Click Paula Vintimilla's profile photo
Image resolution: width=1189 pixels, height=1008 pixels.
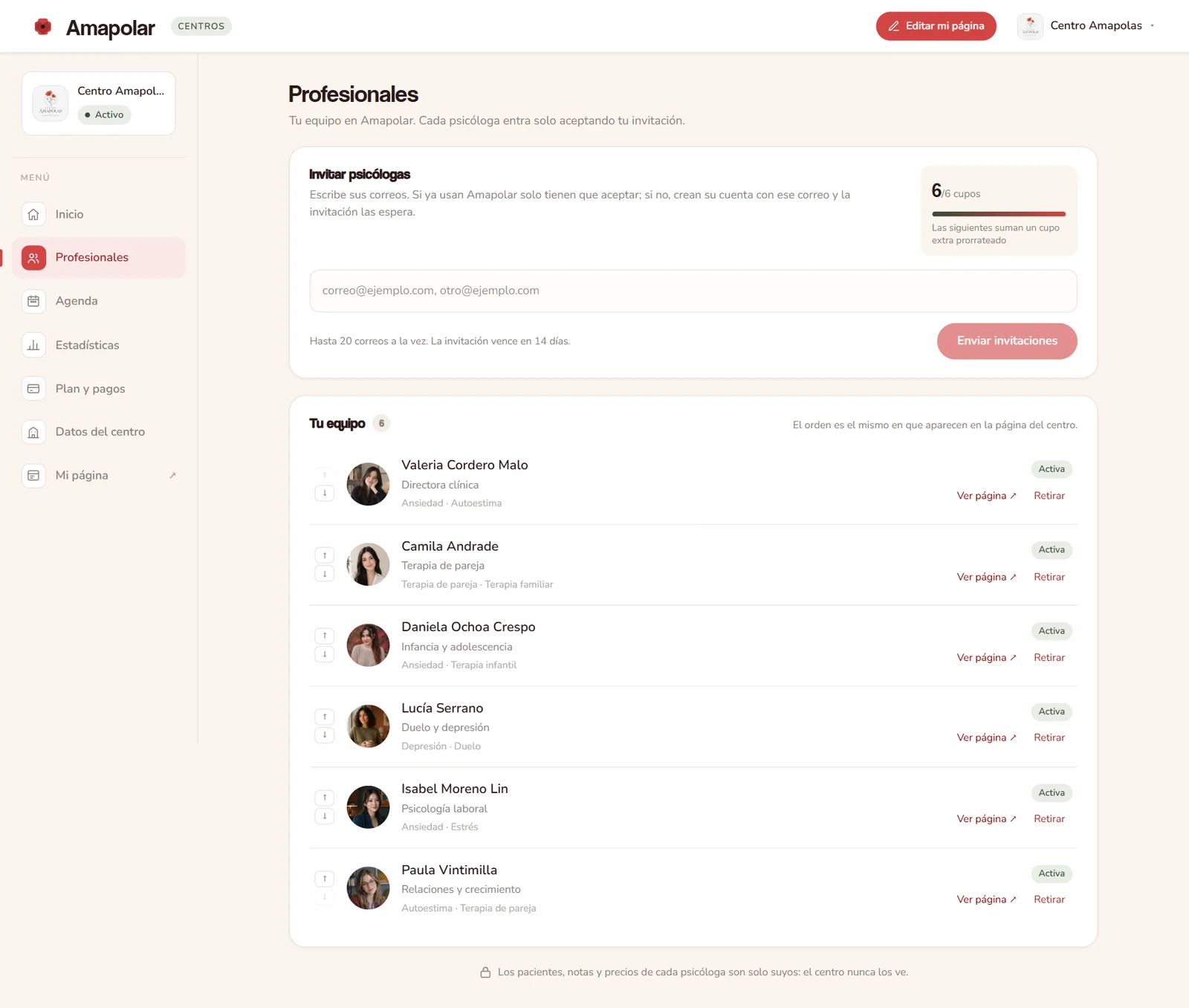click(x=369, y=888)
